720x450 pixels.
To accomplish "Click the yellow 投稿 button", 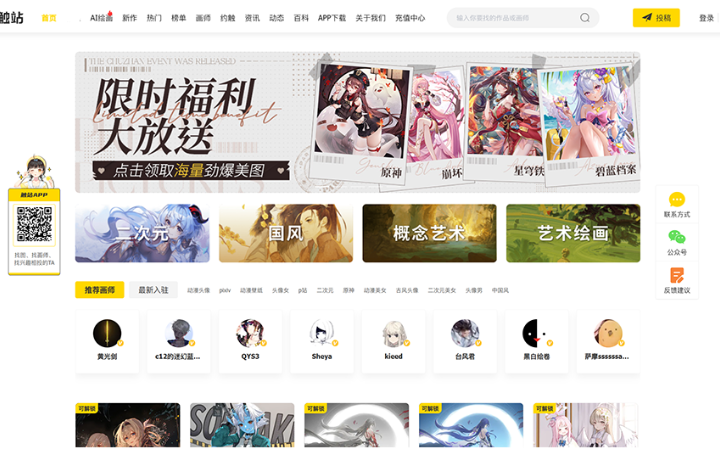I will click(x=656, y=18).
